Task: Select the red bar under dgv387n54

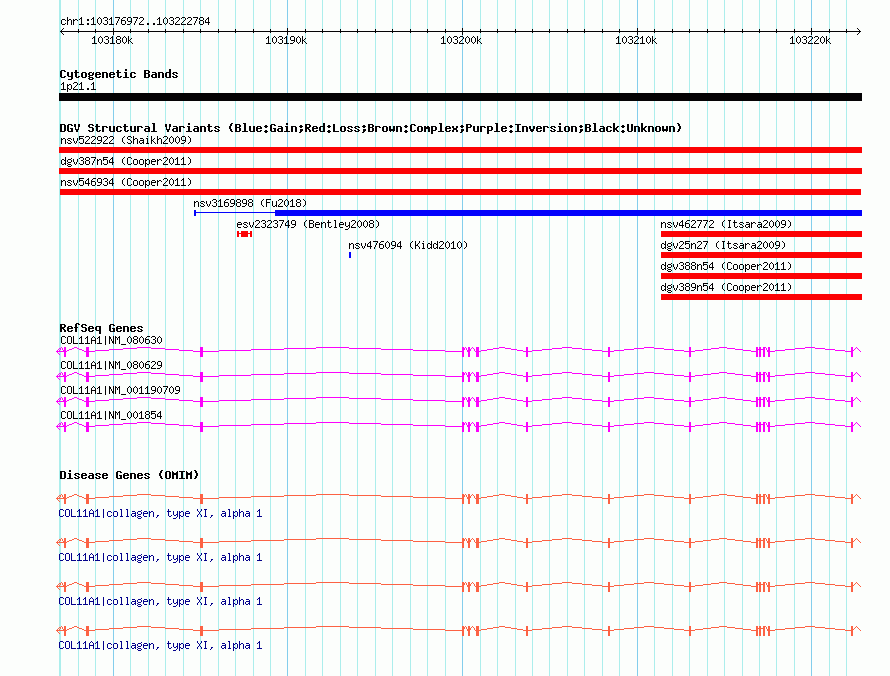Action: click(460, 171)
